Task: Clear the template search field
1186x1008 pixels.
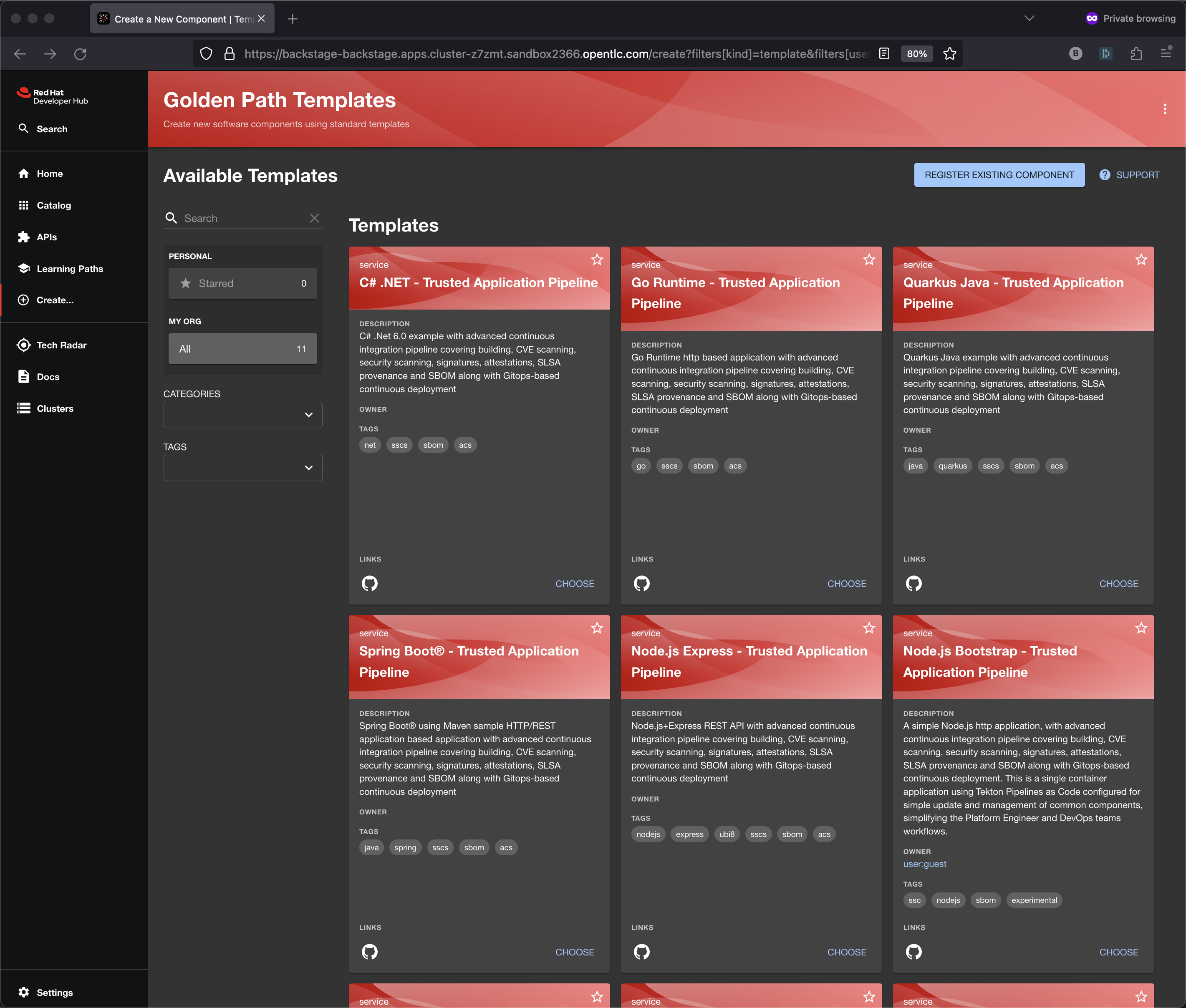Action: click(x=314, y=218)
